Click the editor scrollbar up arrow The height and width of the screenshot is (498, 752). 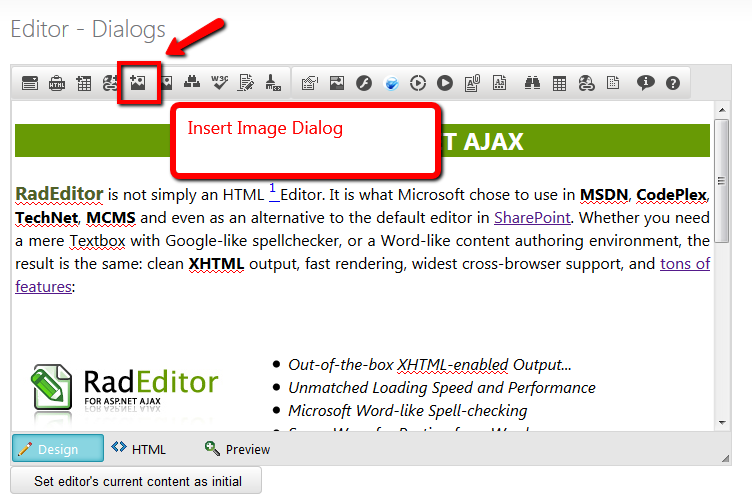722,110
